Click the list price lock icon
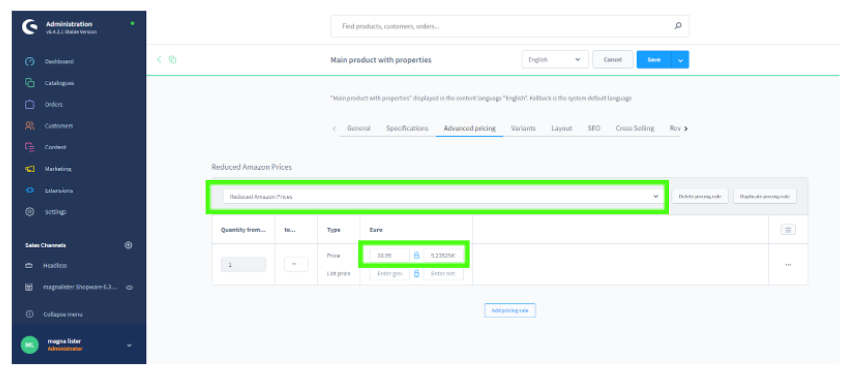 [416, 273]
